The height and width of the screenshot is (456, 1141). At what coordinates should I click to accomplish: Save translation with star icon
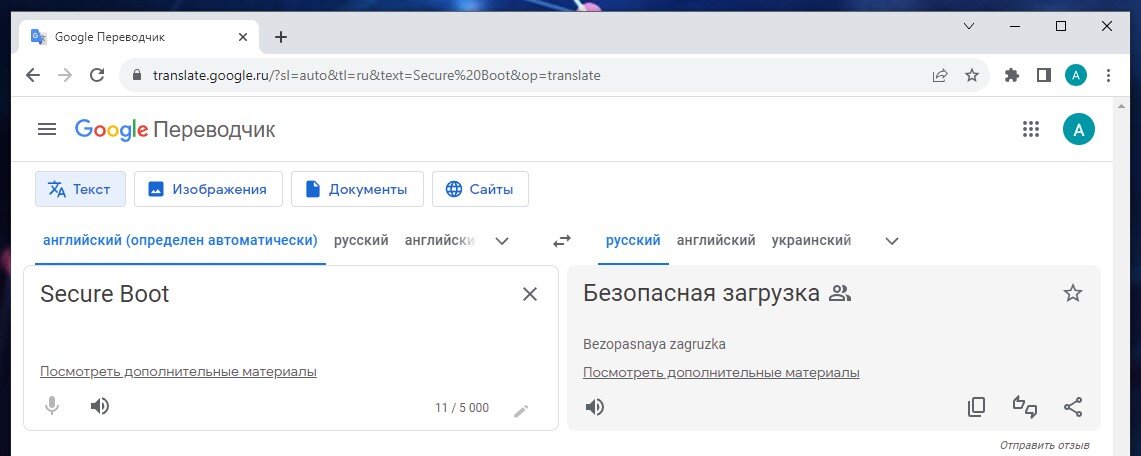point(1073,293)
